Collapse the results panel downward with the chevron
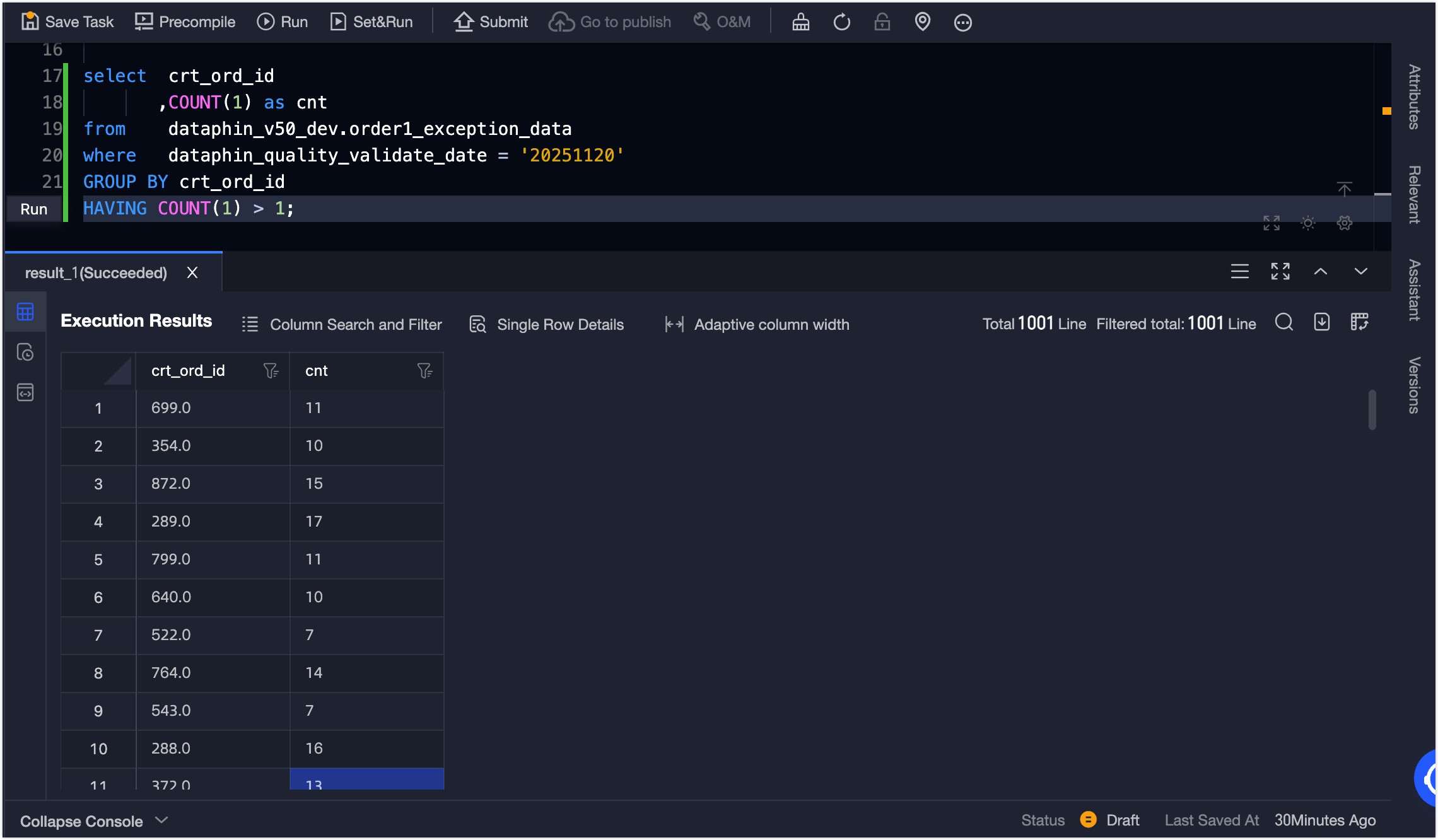Image resolution: width=1438 pixels, height=840 pixels. 1361,272
